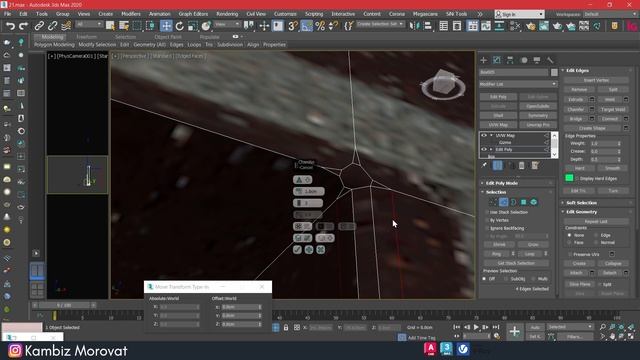Open Reference Coordinate System View dropdown

227,24
